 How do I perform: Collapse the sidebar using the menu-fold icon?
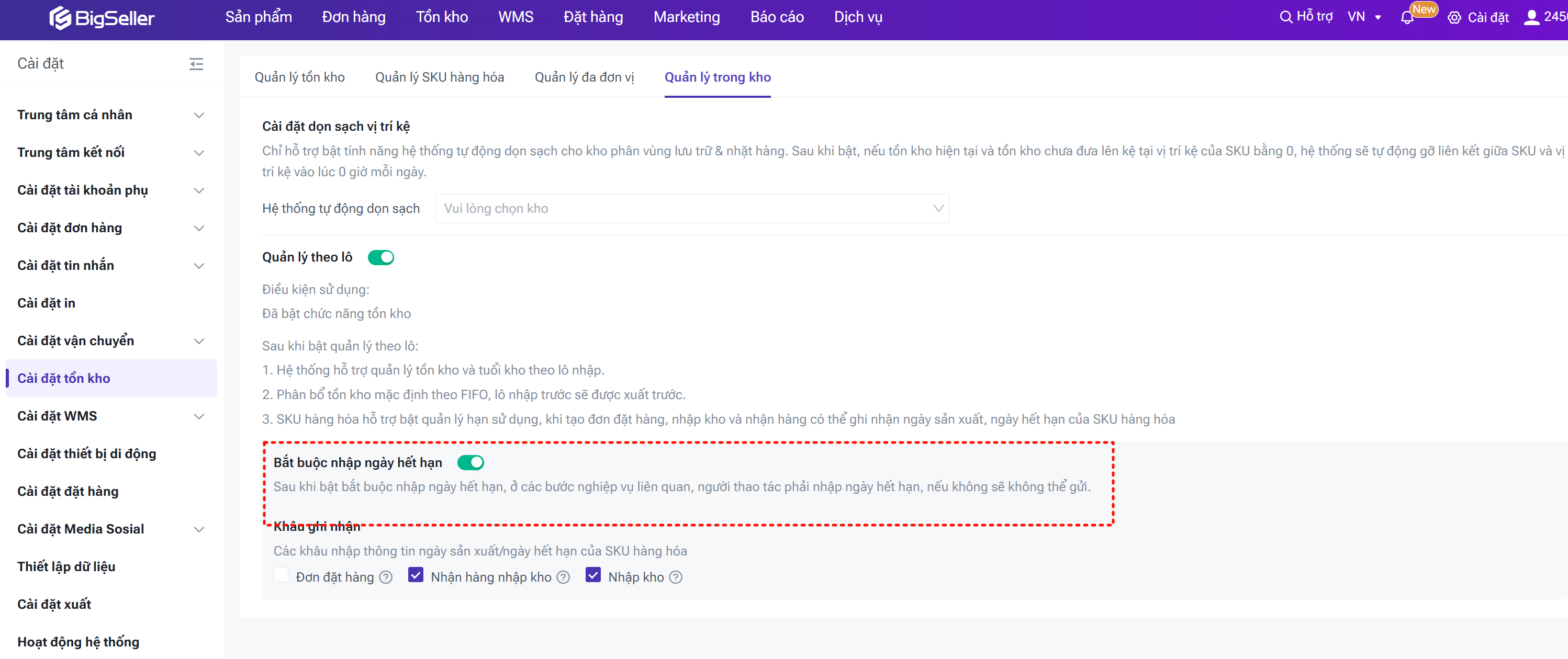click(196, 64)
